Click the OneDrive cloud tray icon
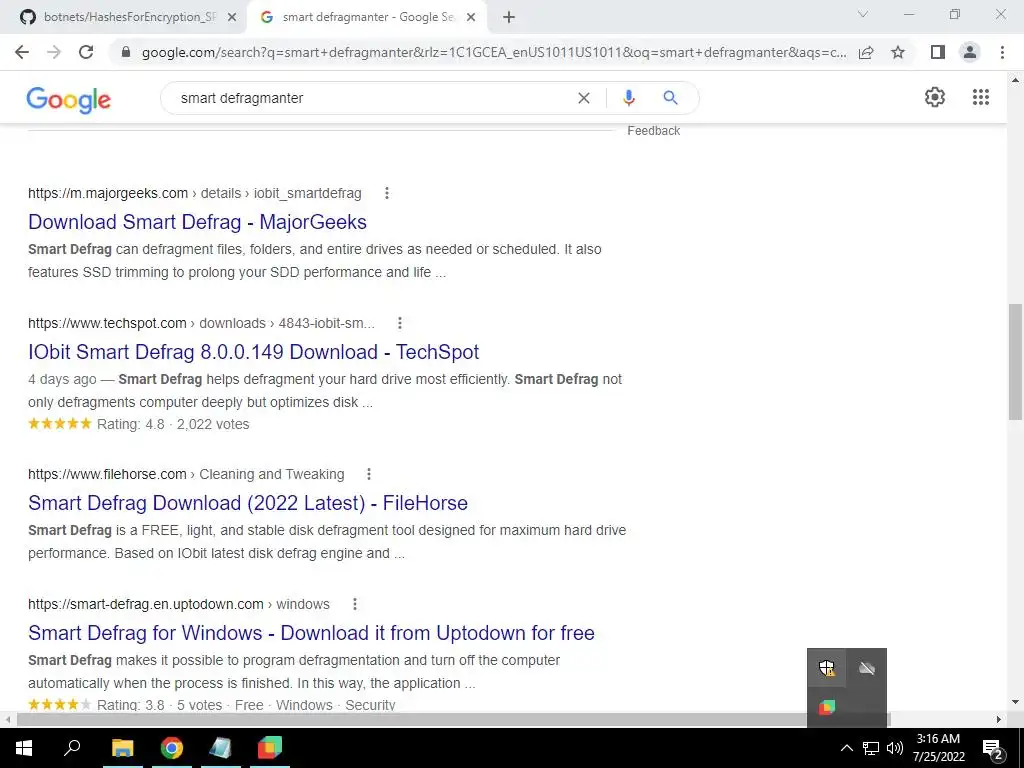 pos(867,668)
